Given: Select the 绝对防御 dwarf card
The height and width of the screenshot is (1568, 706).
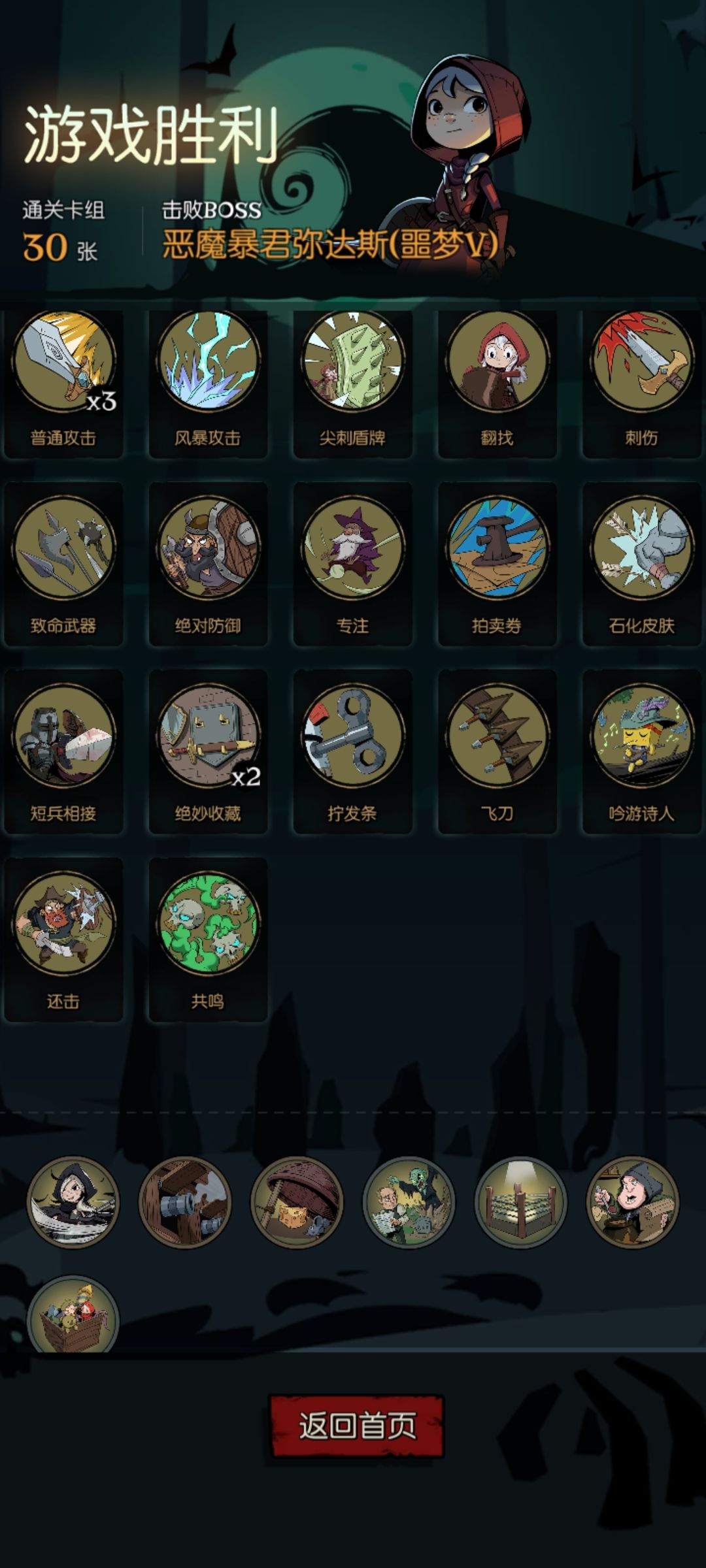Looking at the screenshot, I should point(208,564).
